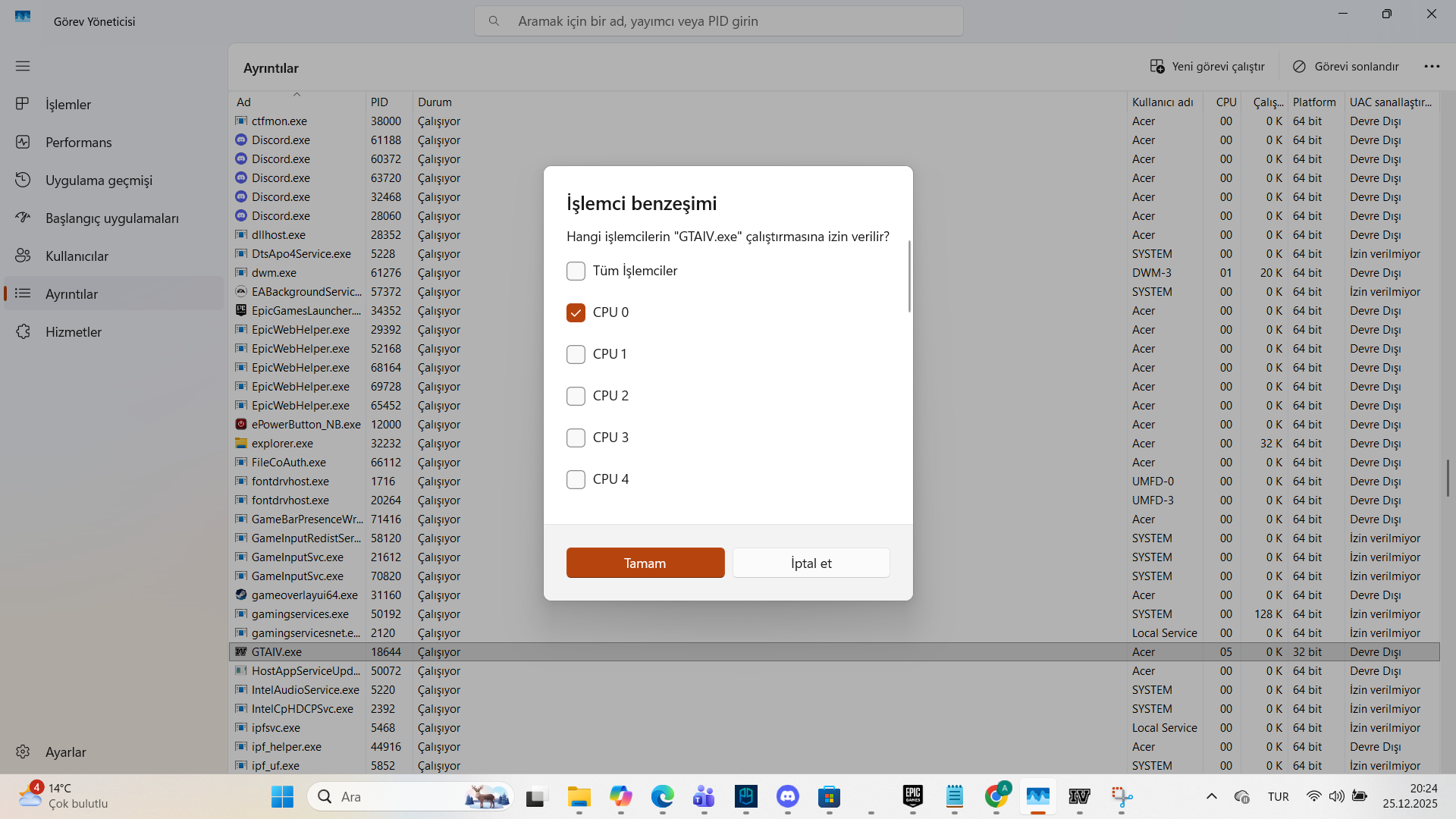This screenshot has height=819, width=1456.
Task: Sort by the Platform column header
Action: pos(1316,102)
